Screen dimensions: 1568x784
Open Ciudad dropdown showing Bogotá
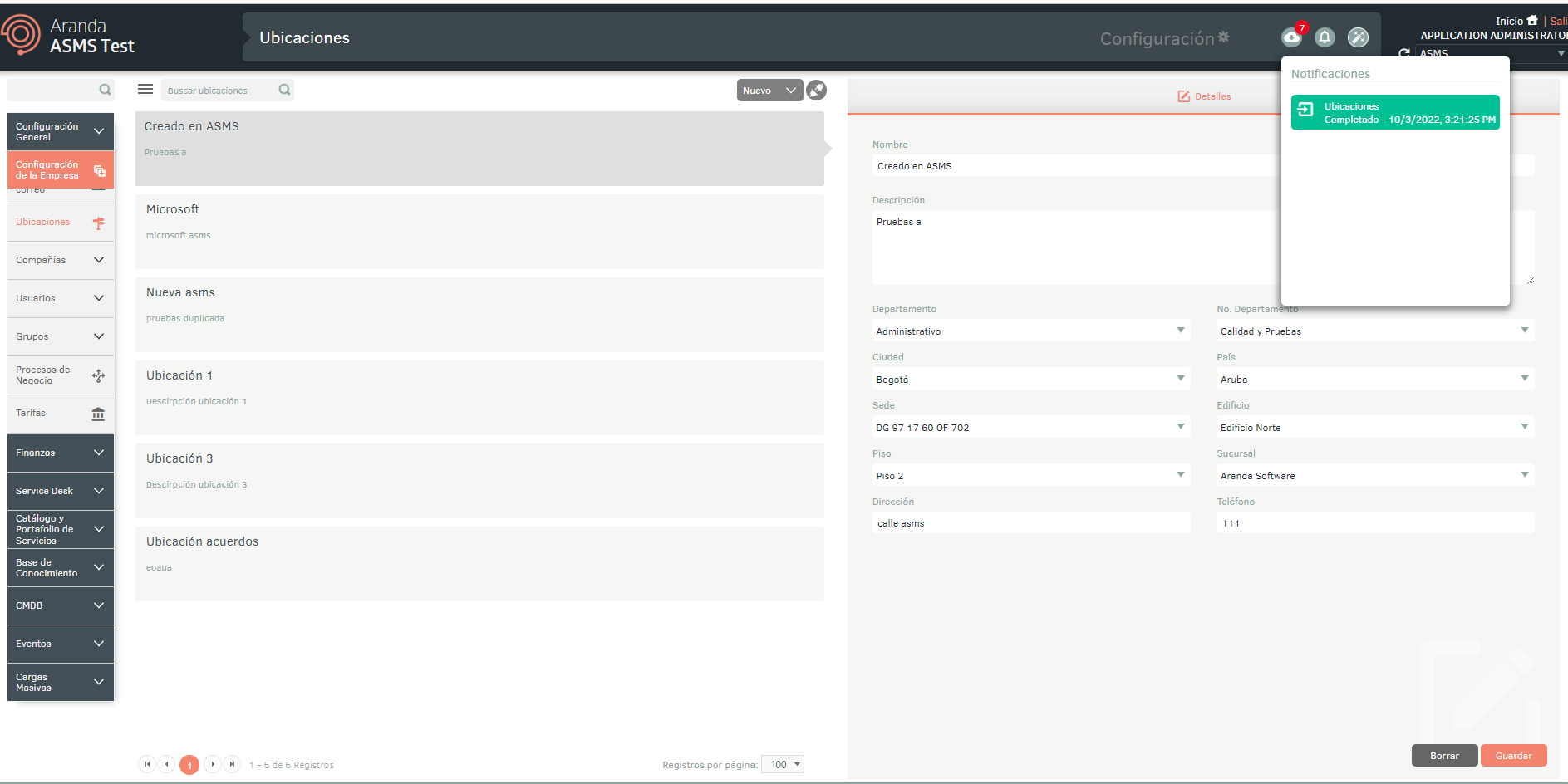1031,379
